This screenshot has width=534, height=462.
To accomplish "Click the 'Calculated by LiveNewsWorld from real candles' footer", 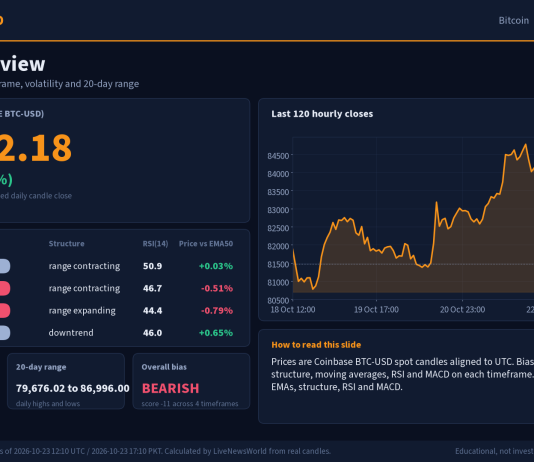I will pos(247,451).
